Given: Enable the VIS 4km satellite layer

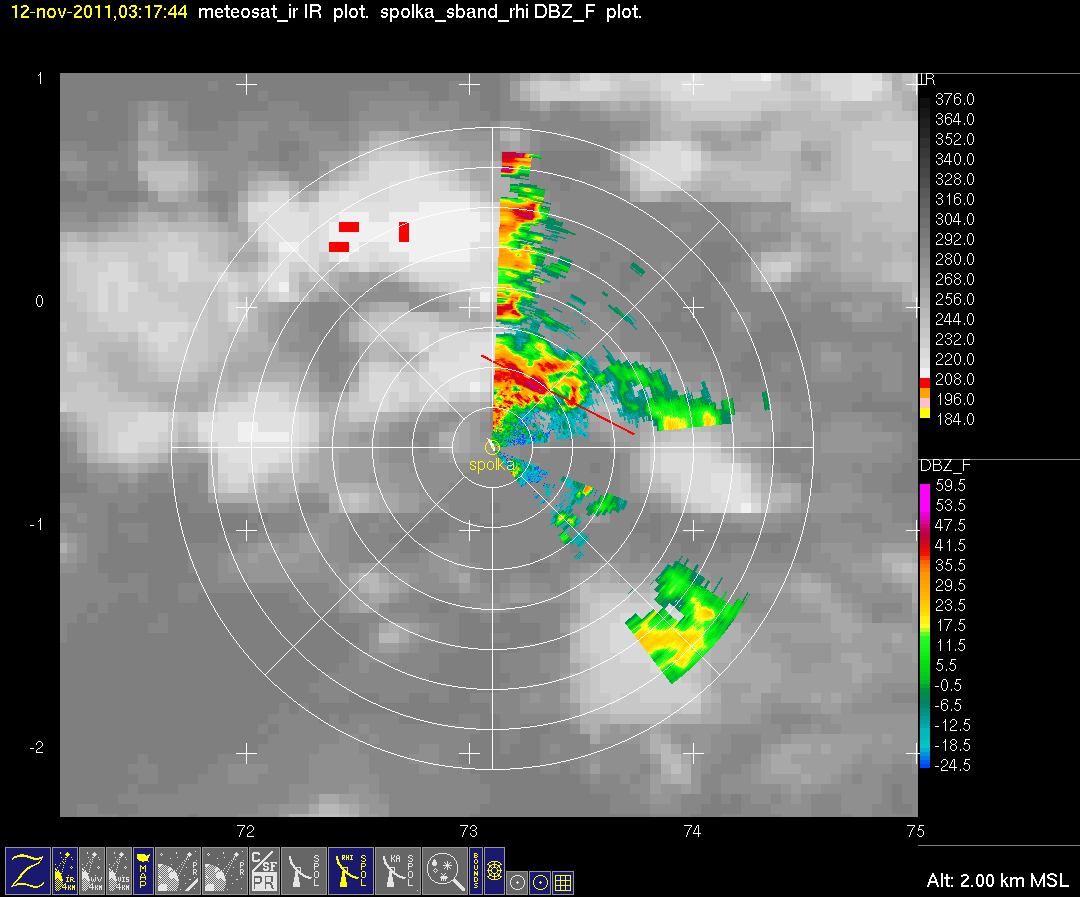Looking at the screenshot, I should tap(118, 871).
